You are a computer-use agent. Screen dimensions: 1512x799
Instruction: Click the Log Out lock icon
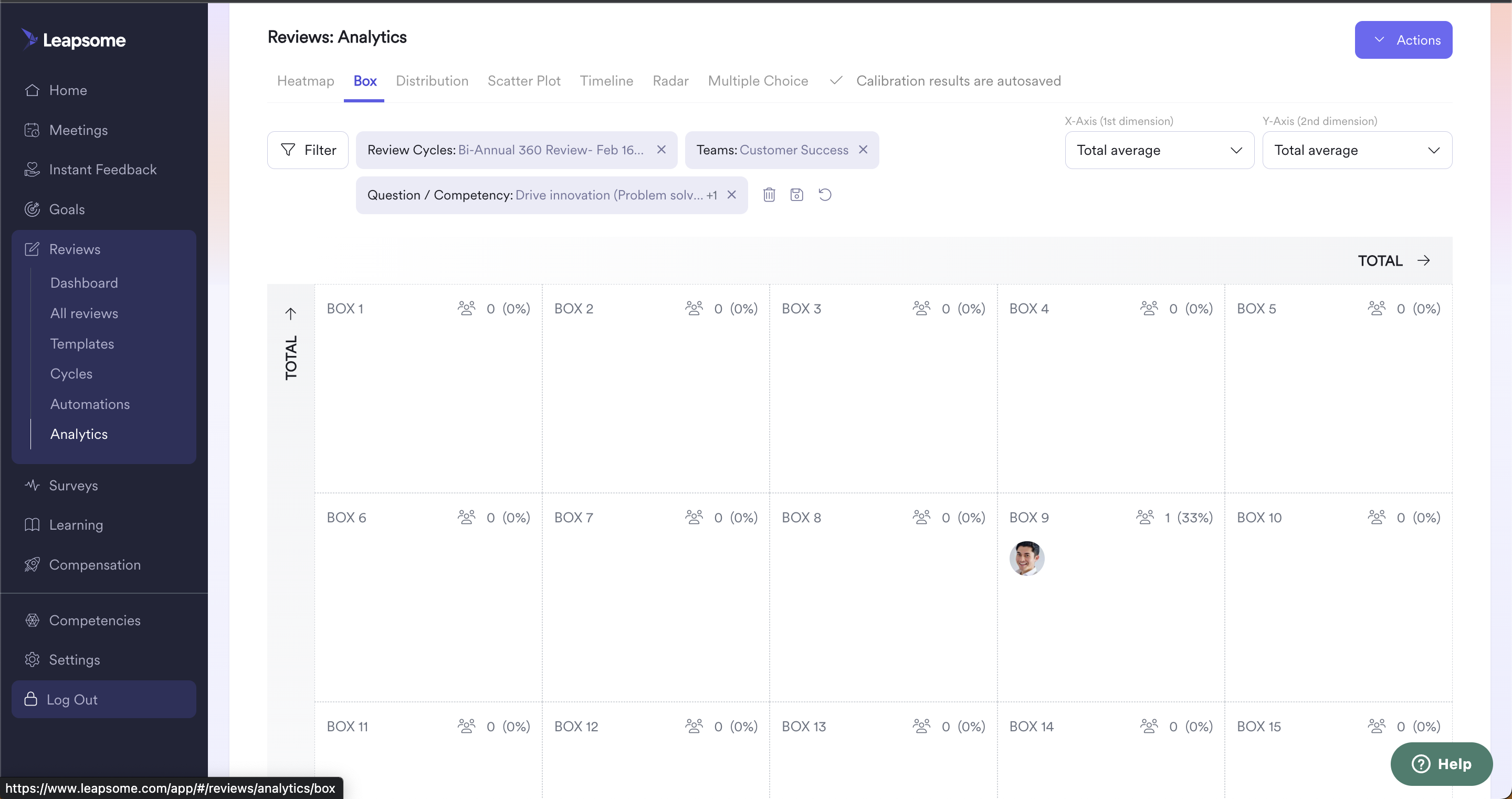pyautogui.click(x=30, y=699)
